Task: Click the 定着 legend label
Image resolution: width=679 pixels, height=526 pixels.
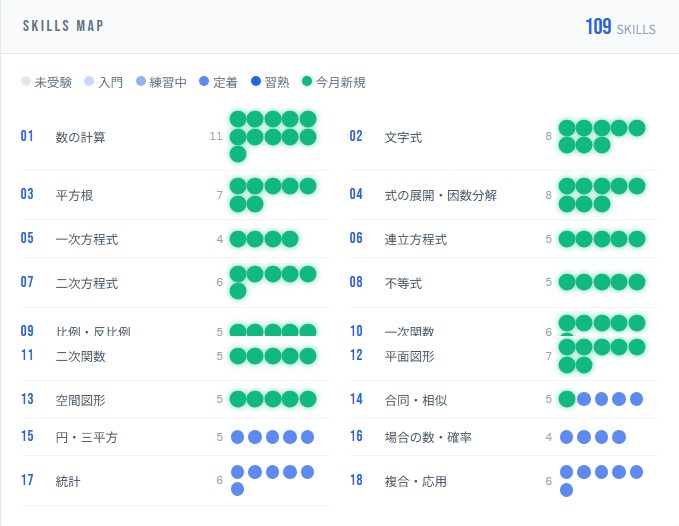Action: (x=225, y=82)
